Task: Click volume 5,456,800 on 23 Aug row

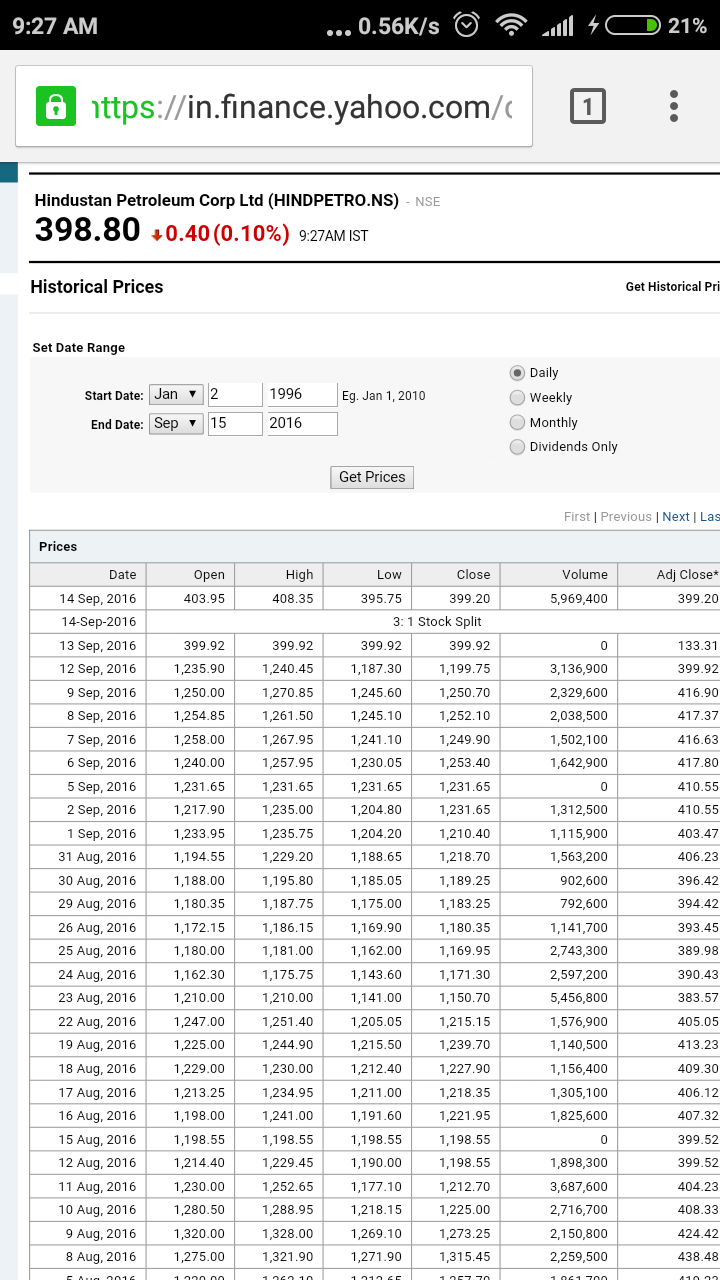Action: pos(559,998)
